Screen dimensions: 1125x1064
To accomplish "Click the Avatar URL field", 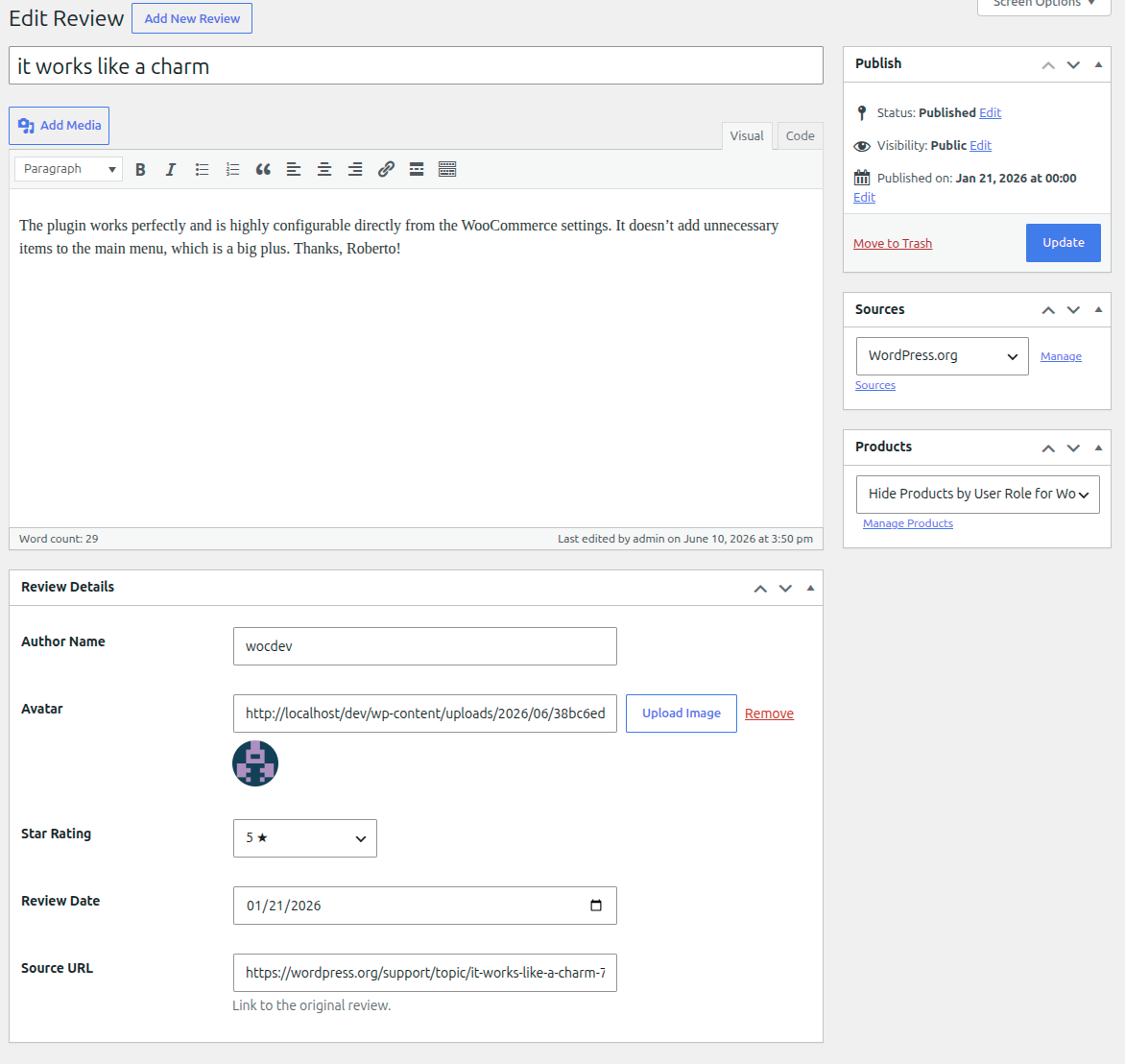I will pyautogui.click(x=424, y=713).
